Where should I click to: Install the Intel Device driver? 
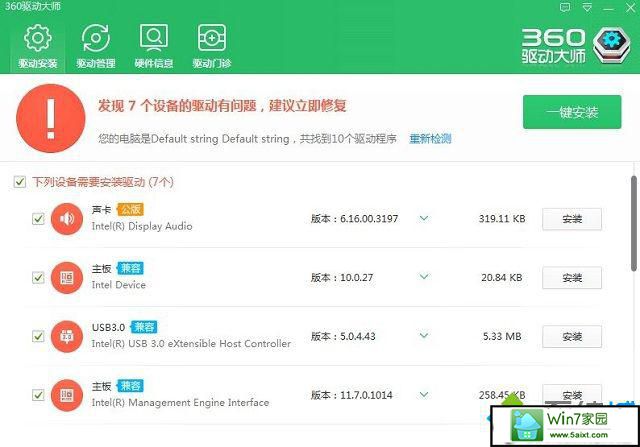pyautogui.click(x=572, y=278)
